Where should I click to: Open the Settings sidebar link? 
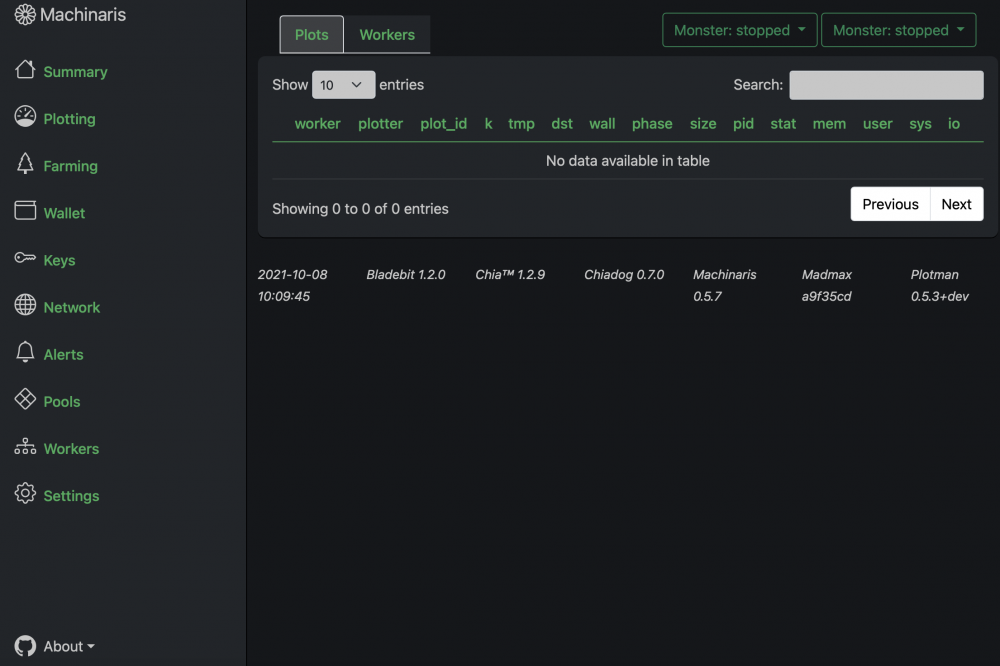71,496
